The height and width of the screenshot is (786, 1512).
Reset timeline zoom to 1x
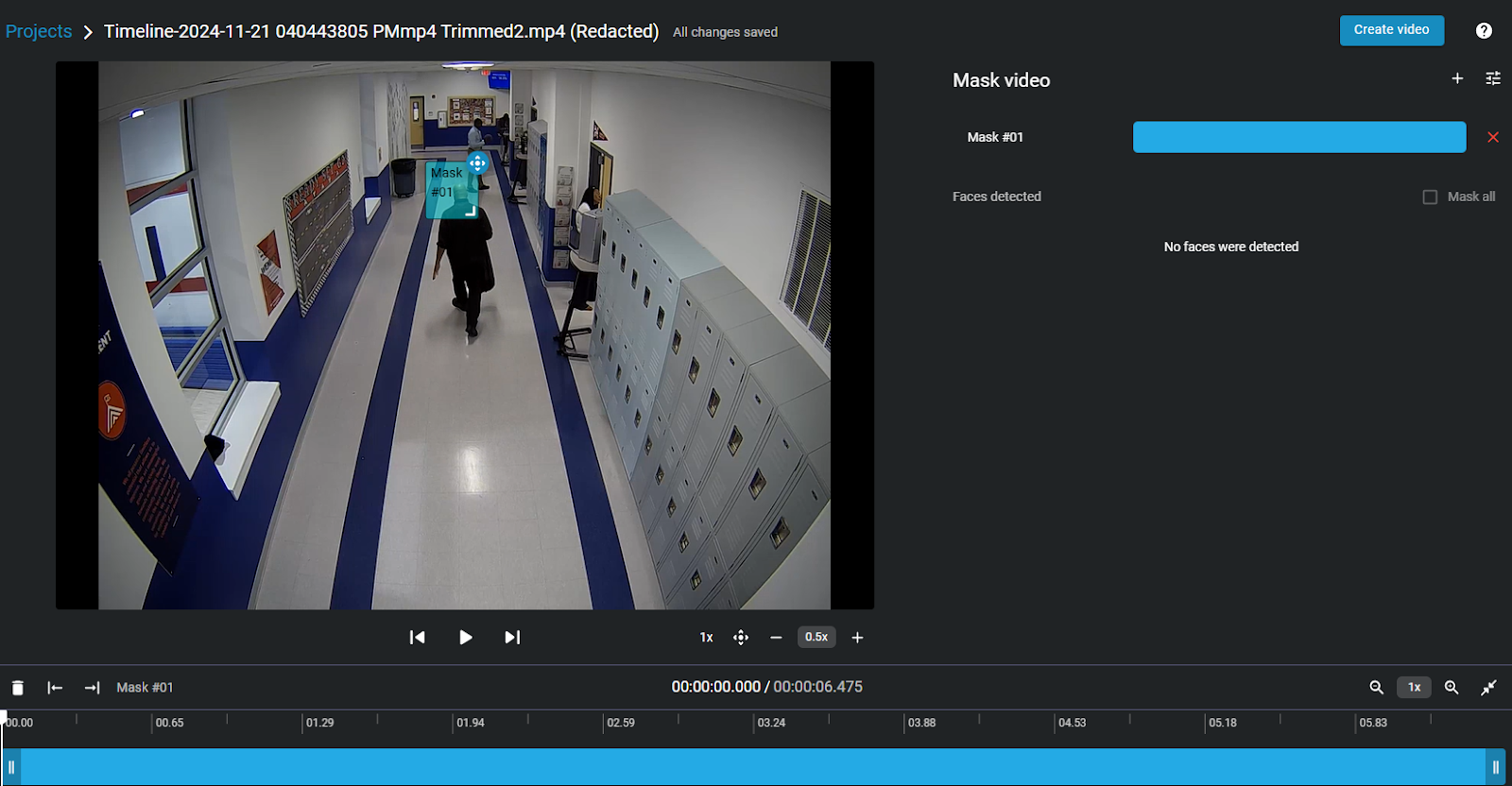click(1414, 688)
